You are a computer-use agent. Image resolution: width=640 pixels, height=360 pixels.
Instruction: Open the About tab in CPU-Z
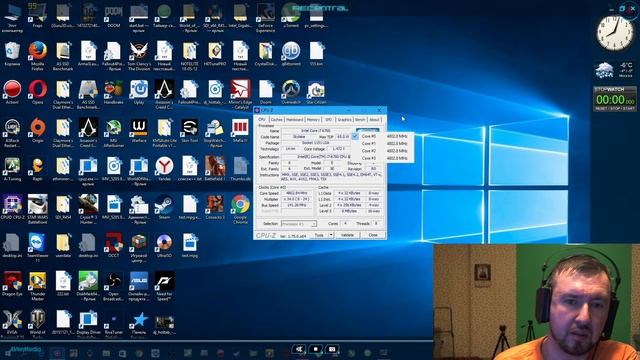click(374, 120)
